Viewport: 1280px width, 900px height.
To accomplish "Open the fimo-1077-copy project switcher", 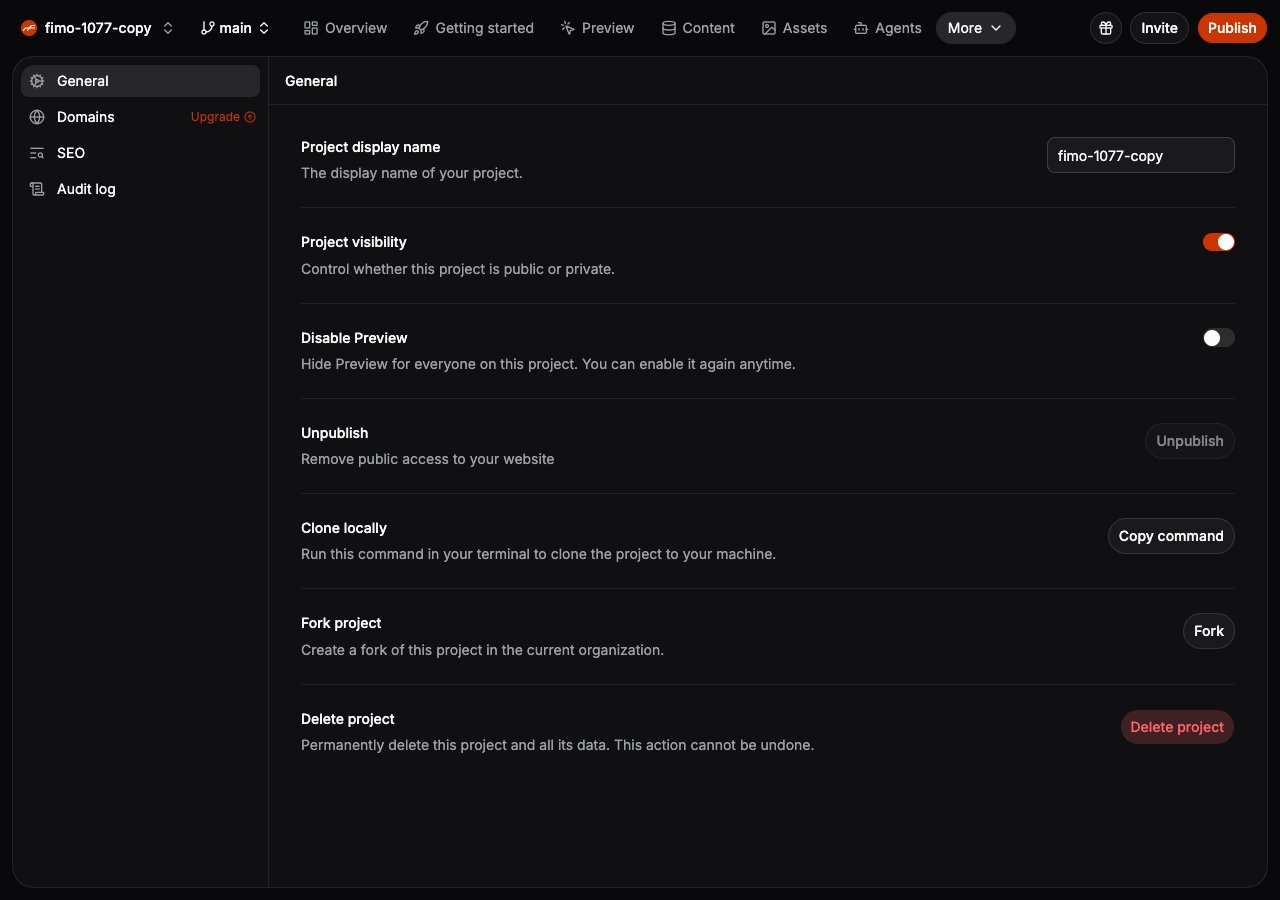I will [98, 28].
